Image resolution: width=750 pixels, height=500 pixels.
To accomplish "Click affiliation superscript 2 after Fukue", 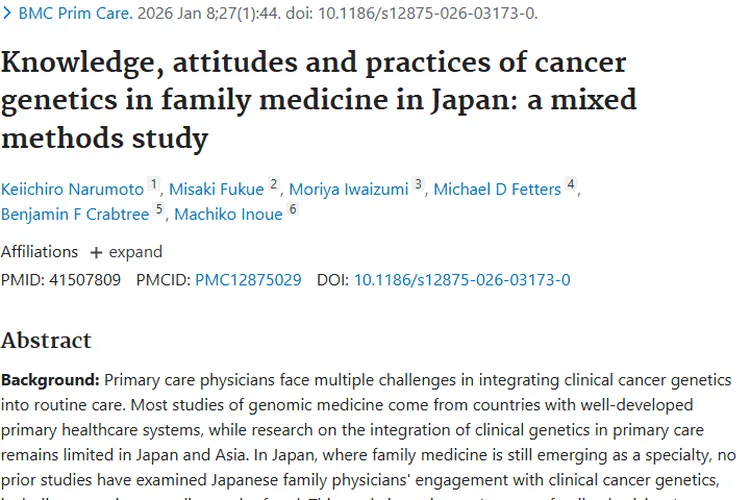I will [x=274, y=184].
